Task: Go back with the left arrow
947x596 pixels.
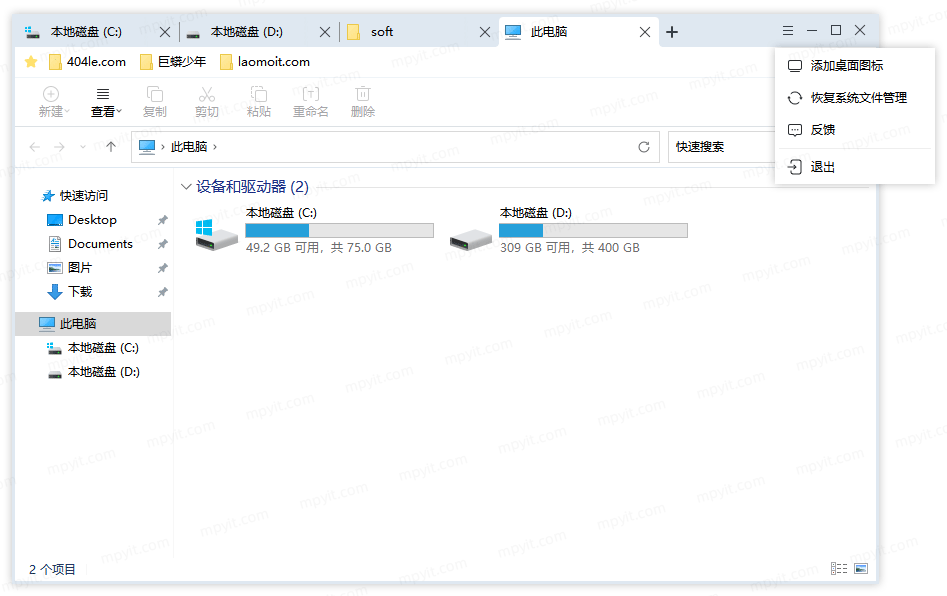Action: tap(35, 147)
